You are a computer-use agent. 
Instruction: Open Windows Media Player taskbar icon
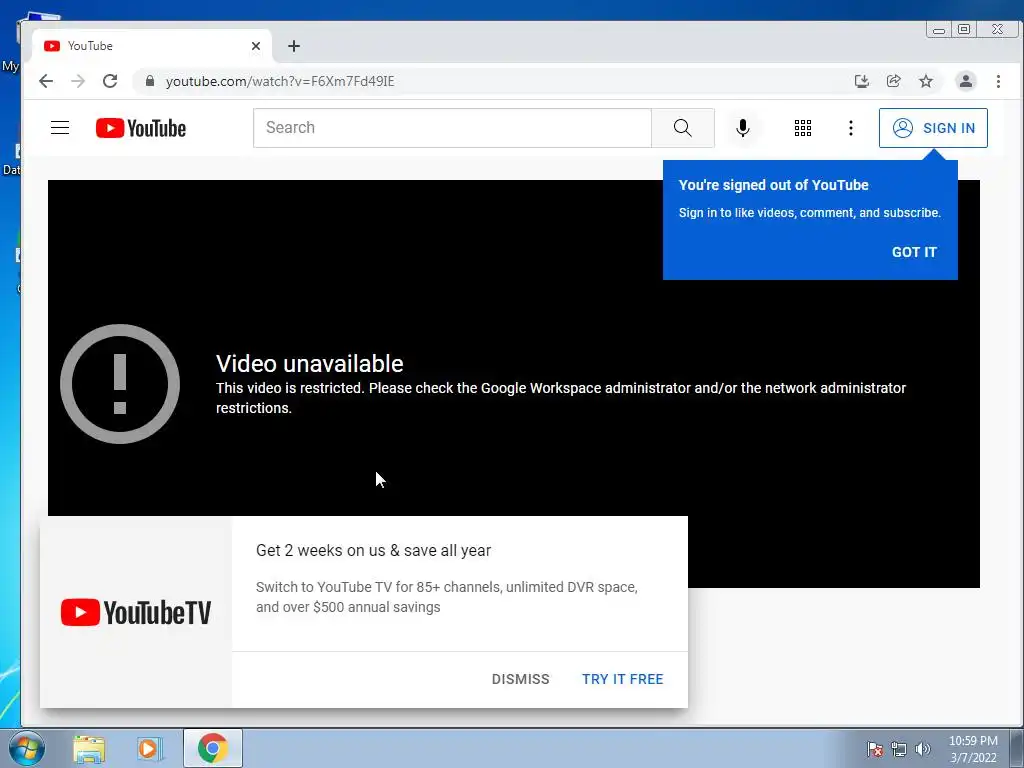149,749
